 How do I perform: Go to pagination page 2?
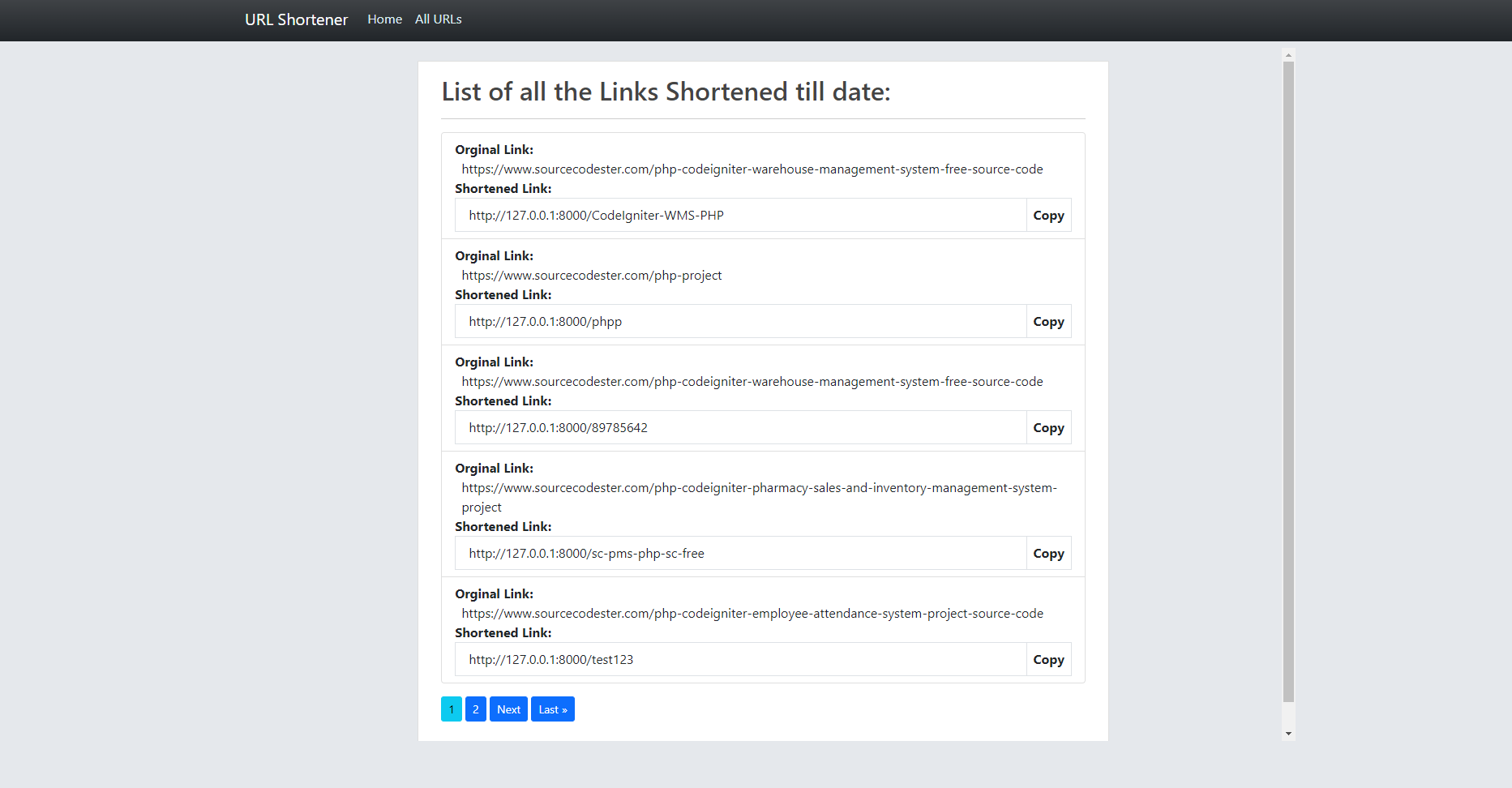point(476,709)
